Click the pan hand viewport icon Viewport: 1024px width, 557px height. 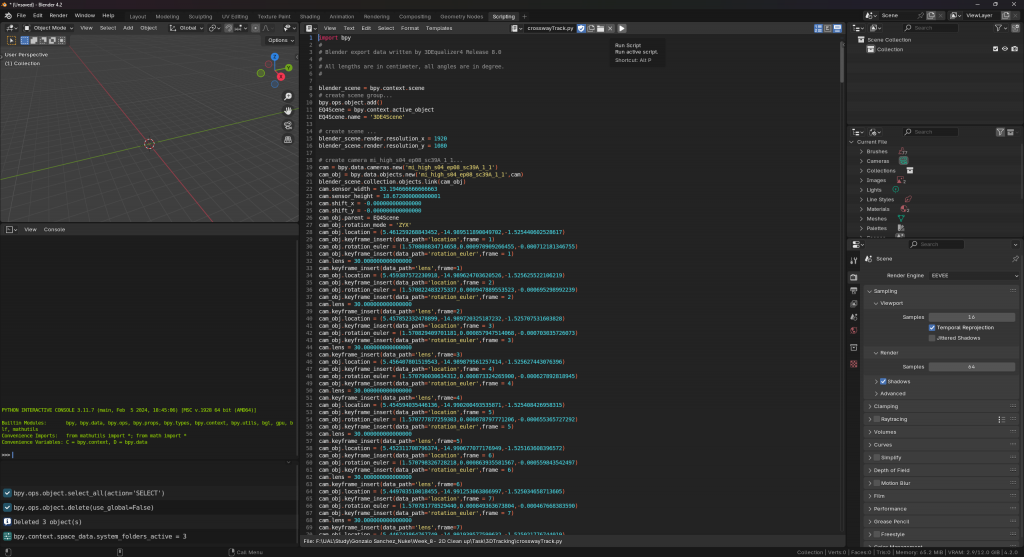(x=288, y=111)
